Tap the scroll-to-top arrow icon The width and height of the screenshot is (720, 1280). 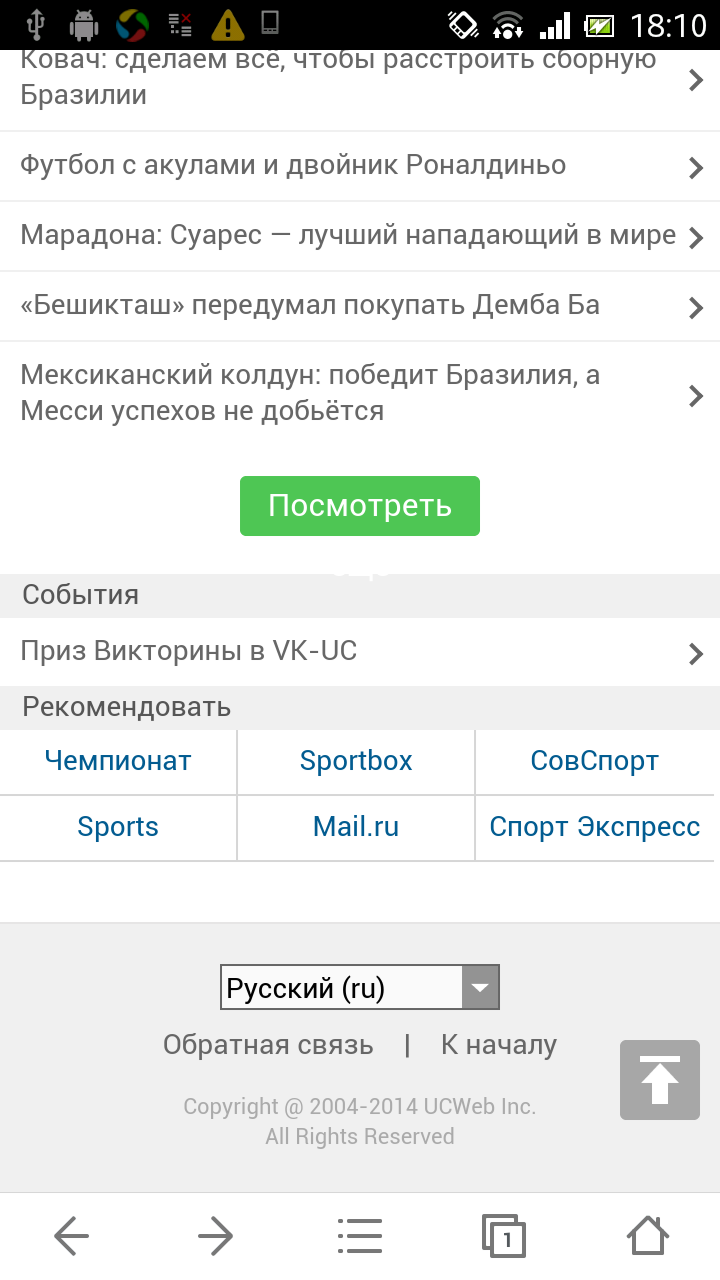[659, 1080]
